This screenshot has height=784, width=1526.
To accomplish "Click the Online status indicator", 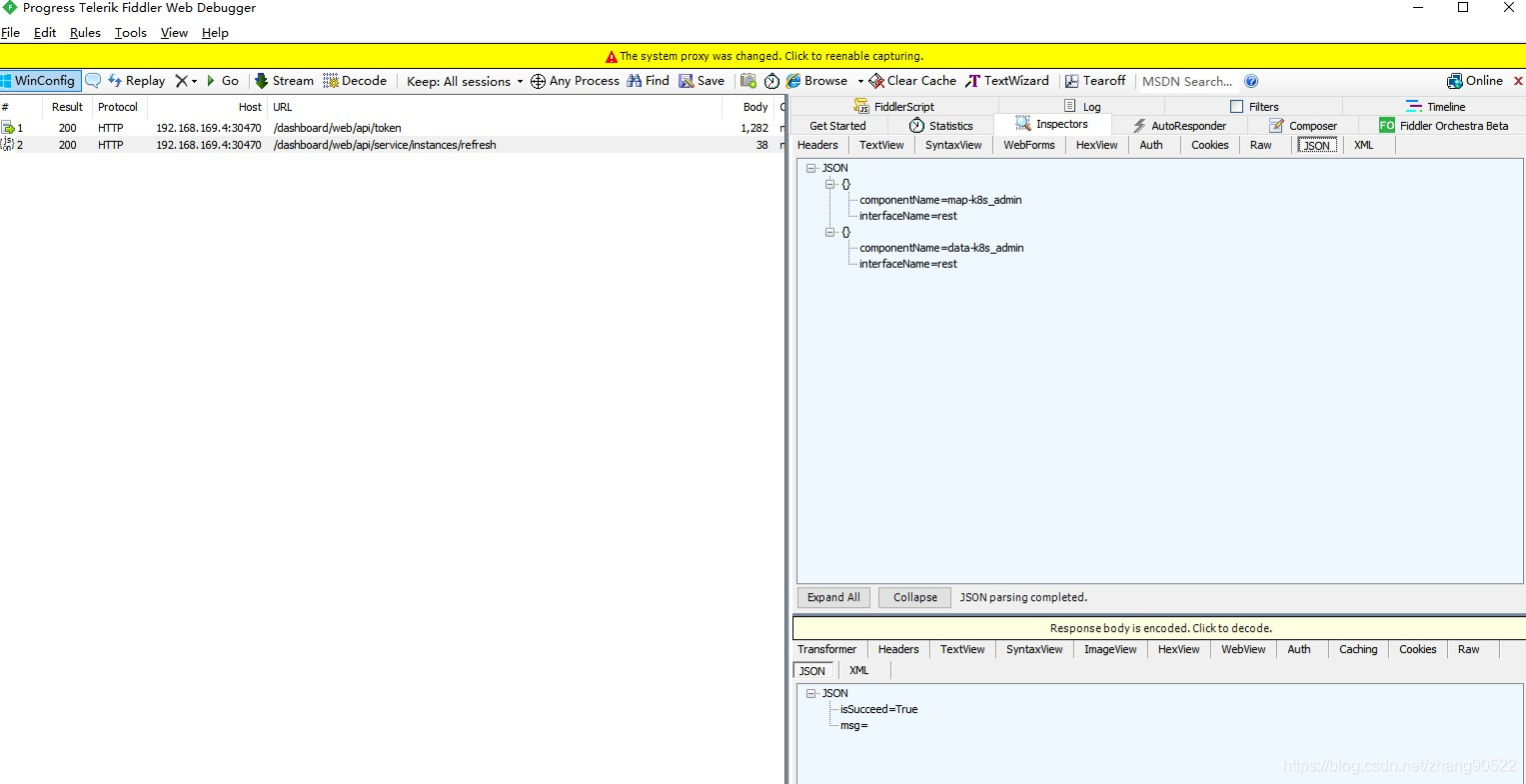I will click(x=1475, y=81).
